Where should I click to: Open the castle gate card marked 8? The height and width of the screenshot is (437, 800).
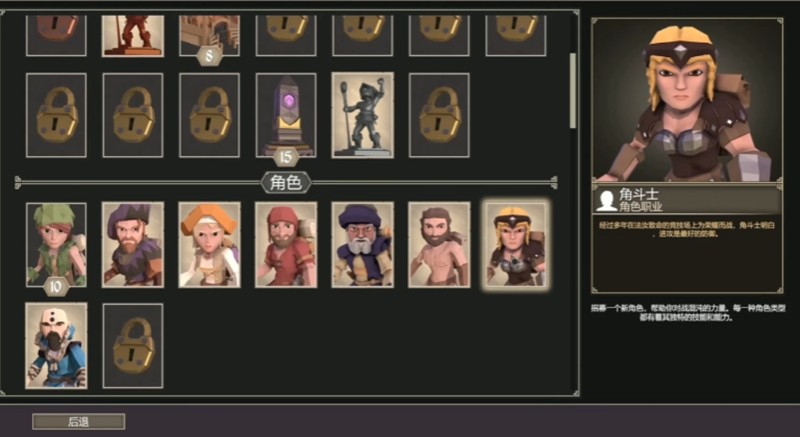click(209, 35)
